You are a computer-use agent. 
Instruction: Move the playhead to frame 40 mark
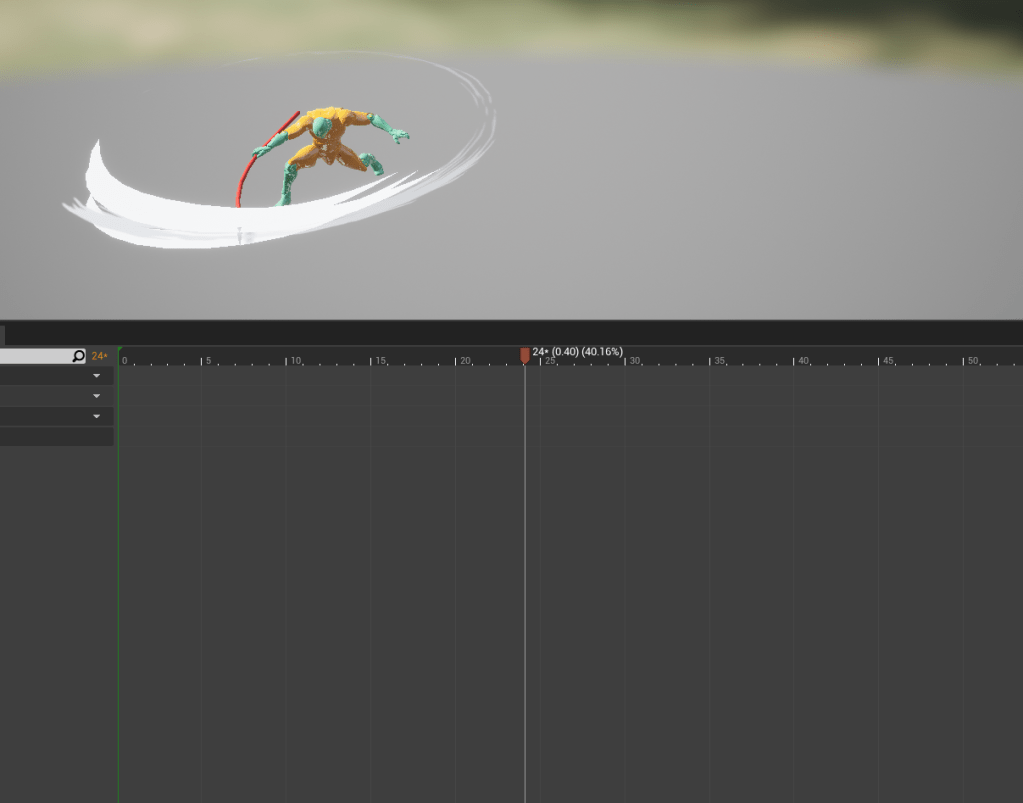point(795,359)
